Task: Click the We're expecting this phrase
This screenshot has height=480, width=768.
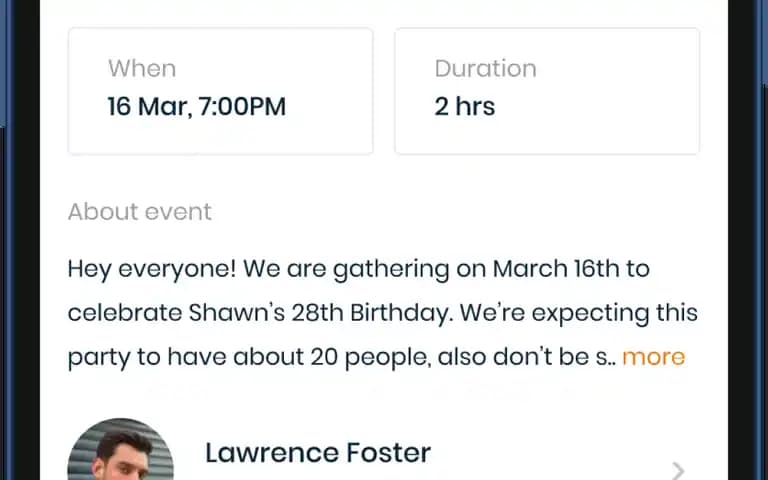Action: coord(578,313)
